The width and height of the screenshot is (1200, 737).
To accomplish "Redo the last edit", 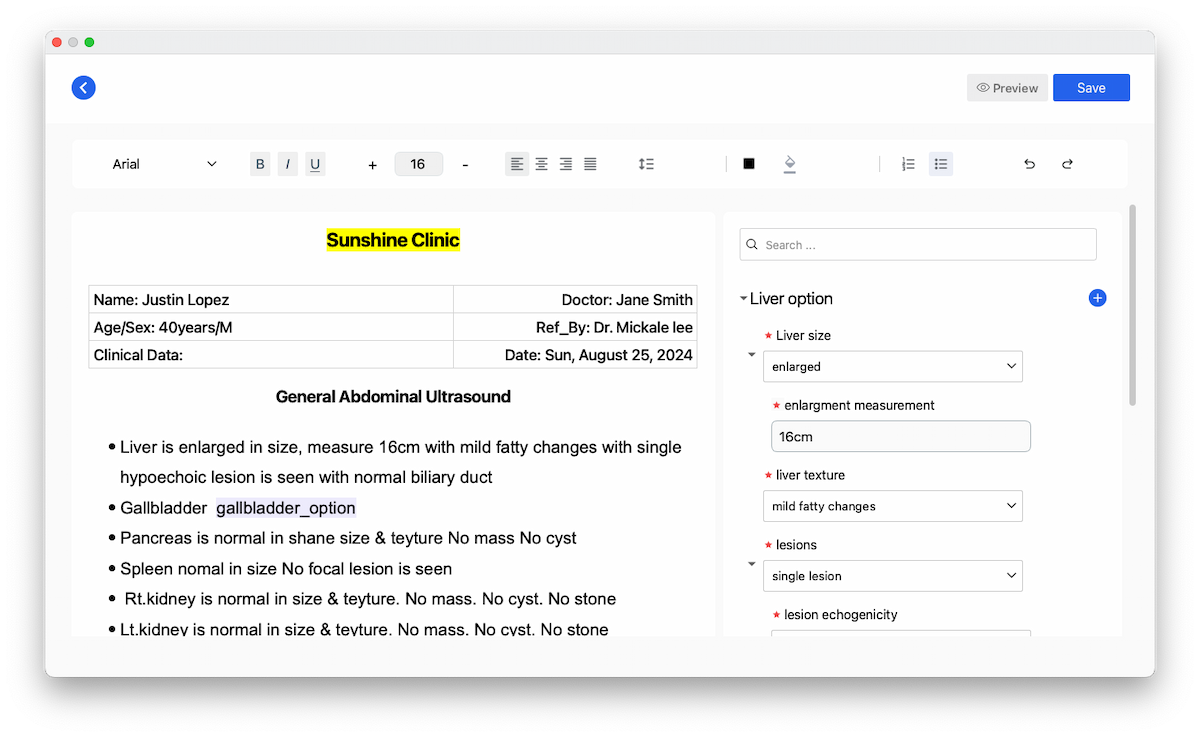I will click(x=1067, y=164).
